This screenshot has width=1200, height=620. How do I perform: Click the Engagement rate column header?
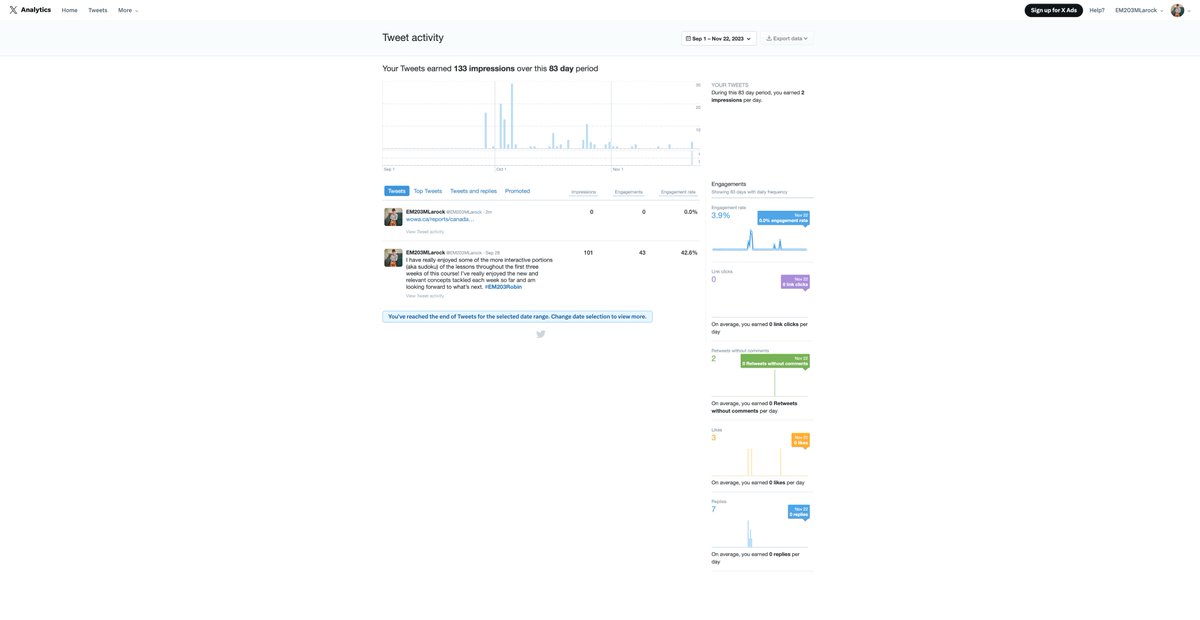coord(678,192)
